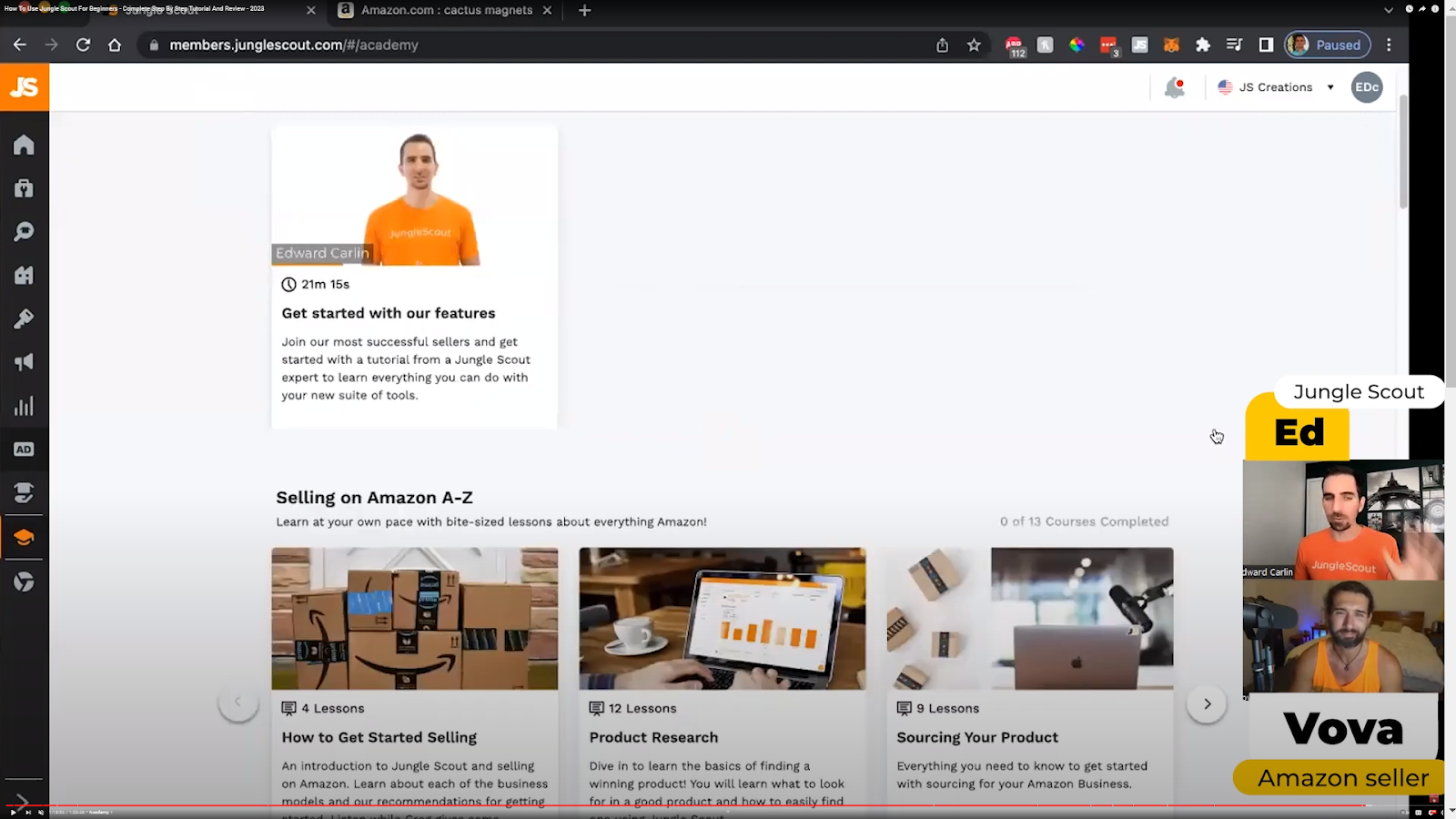Open the MetaMask fox extension
The height and width of the screenshot is (819, 1456).
[1171, 45]
